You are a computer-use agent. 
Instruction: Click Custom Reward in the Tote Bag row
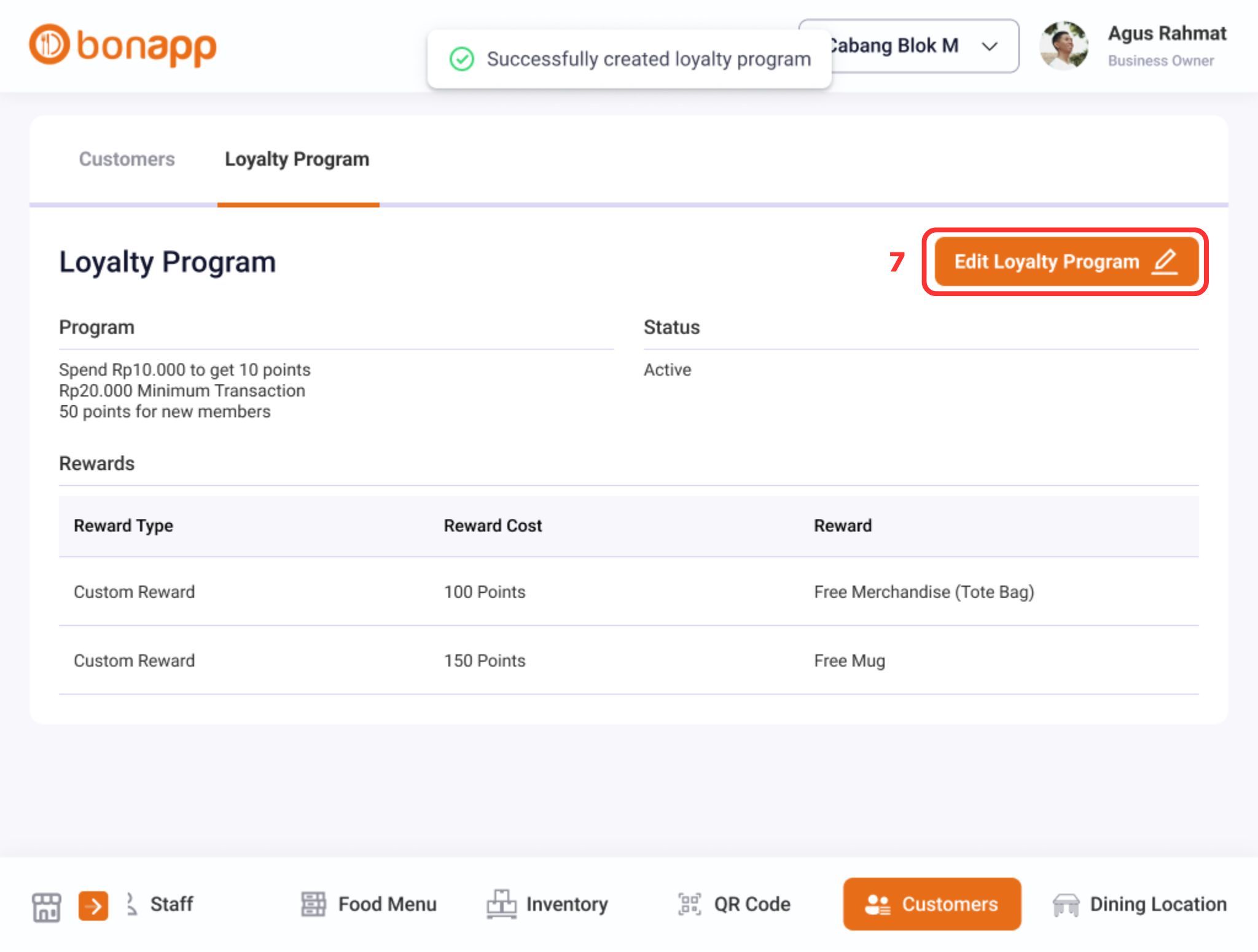tap(134, 592)
